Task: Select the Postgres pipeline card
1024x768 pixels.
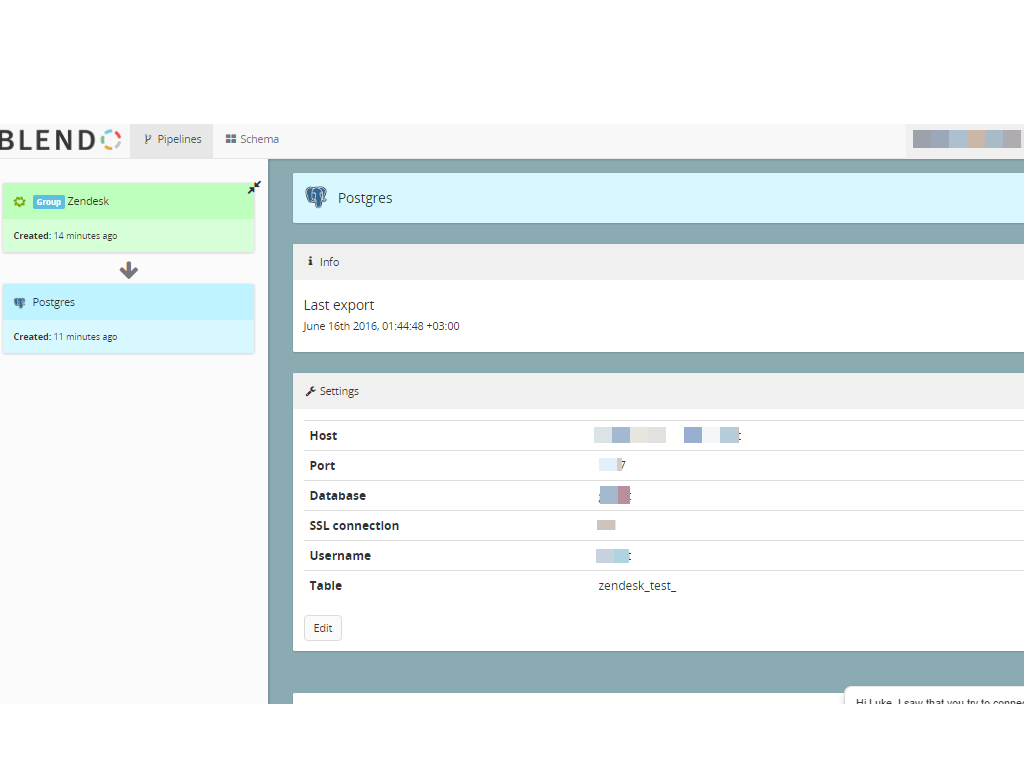Action: click(128, 318)
